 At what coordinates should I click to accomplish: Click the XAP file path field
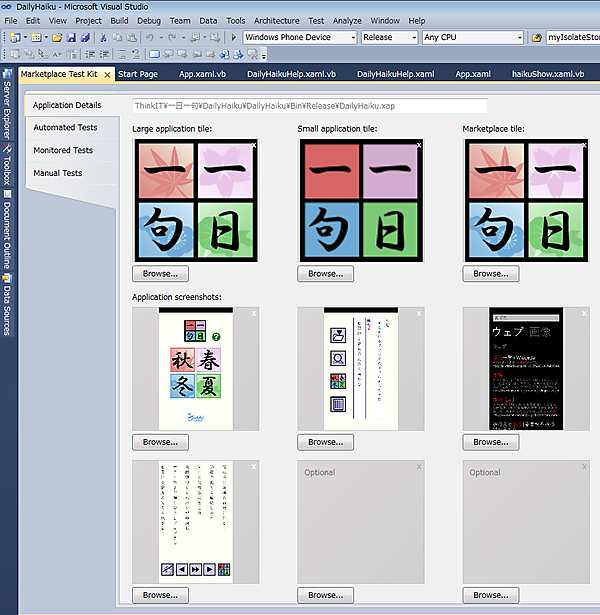(x=310, y=105)
